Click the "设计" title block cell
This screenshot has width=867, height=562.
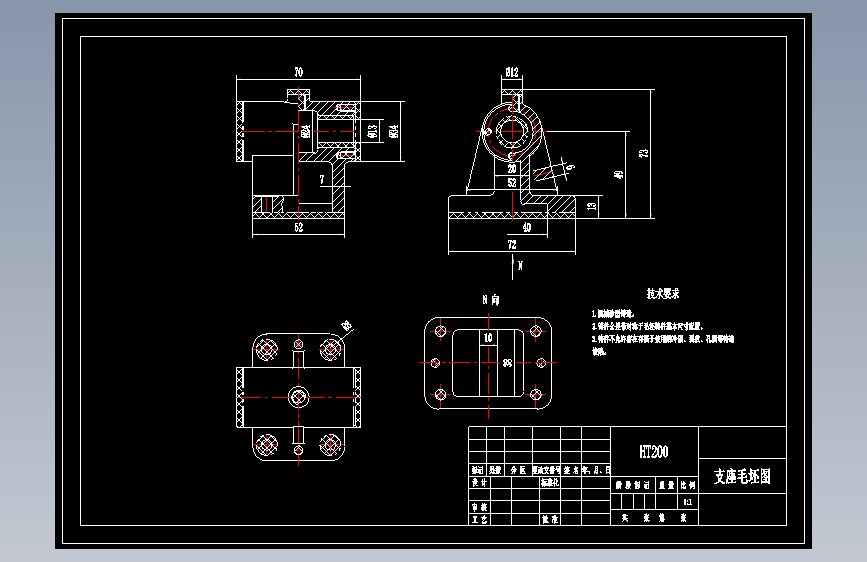click(479, 482)
